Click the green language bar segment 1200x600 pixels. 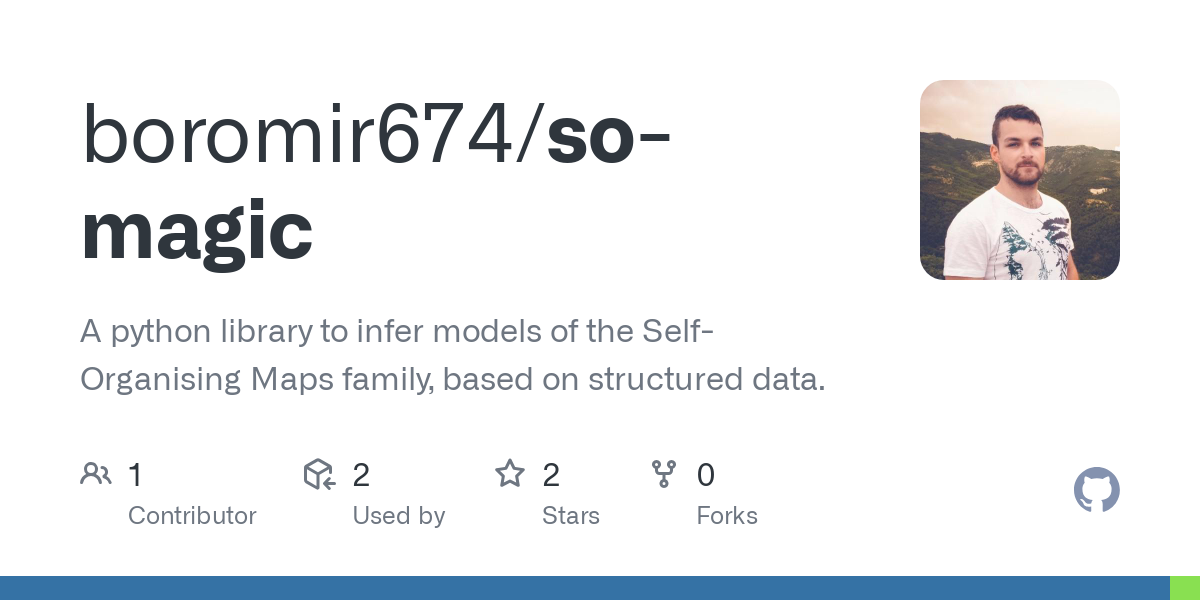pyautogui.click(x=1185, y=588)
